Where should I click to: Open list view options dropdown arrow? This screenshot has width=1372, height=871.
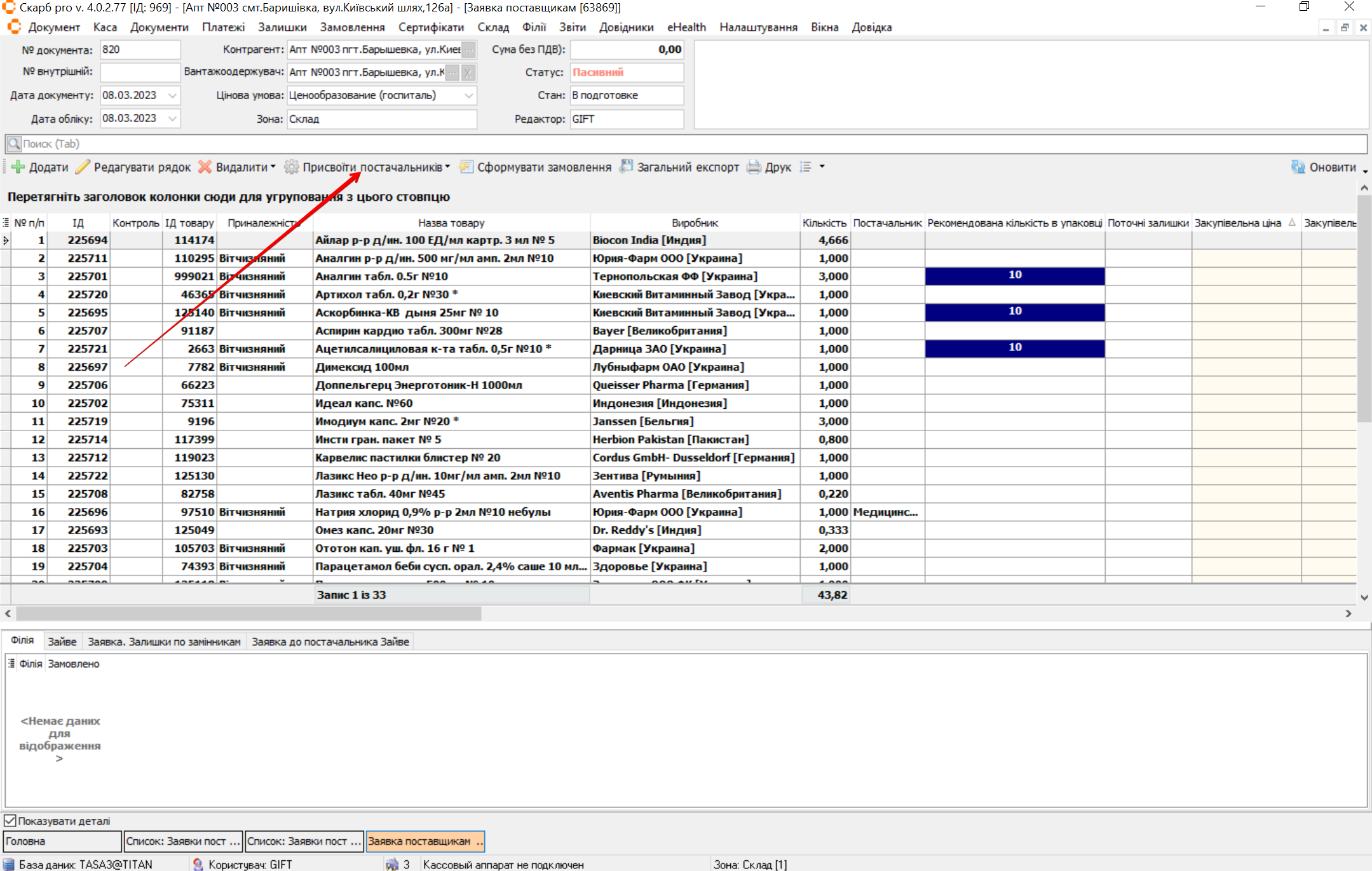pos(822,167)
